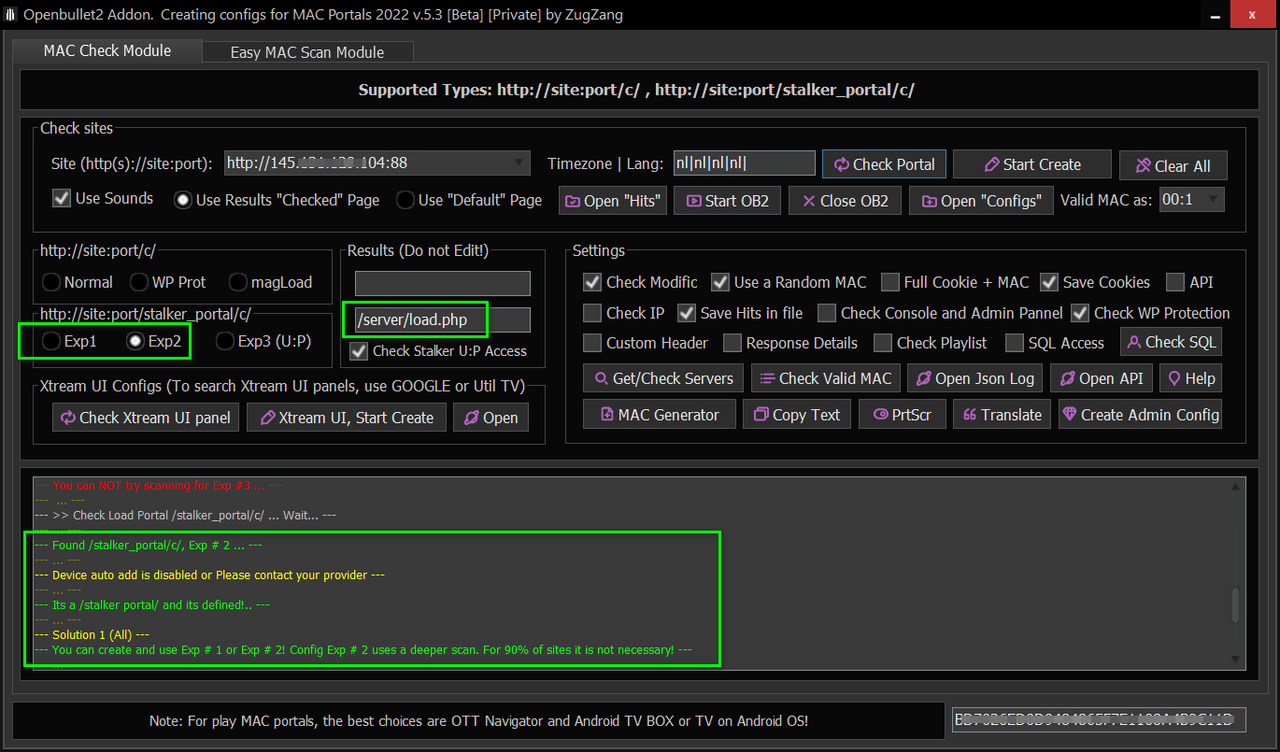Screen dimensions: 1280x752
Task: Enable the Check Playlist checkbox
Action: tap(882, 343)
